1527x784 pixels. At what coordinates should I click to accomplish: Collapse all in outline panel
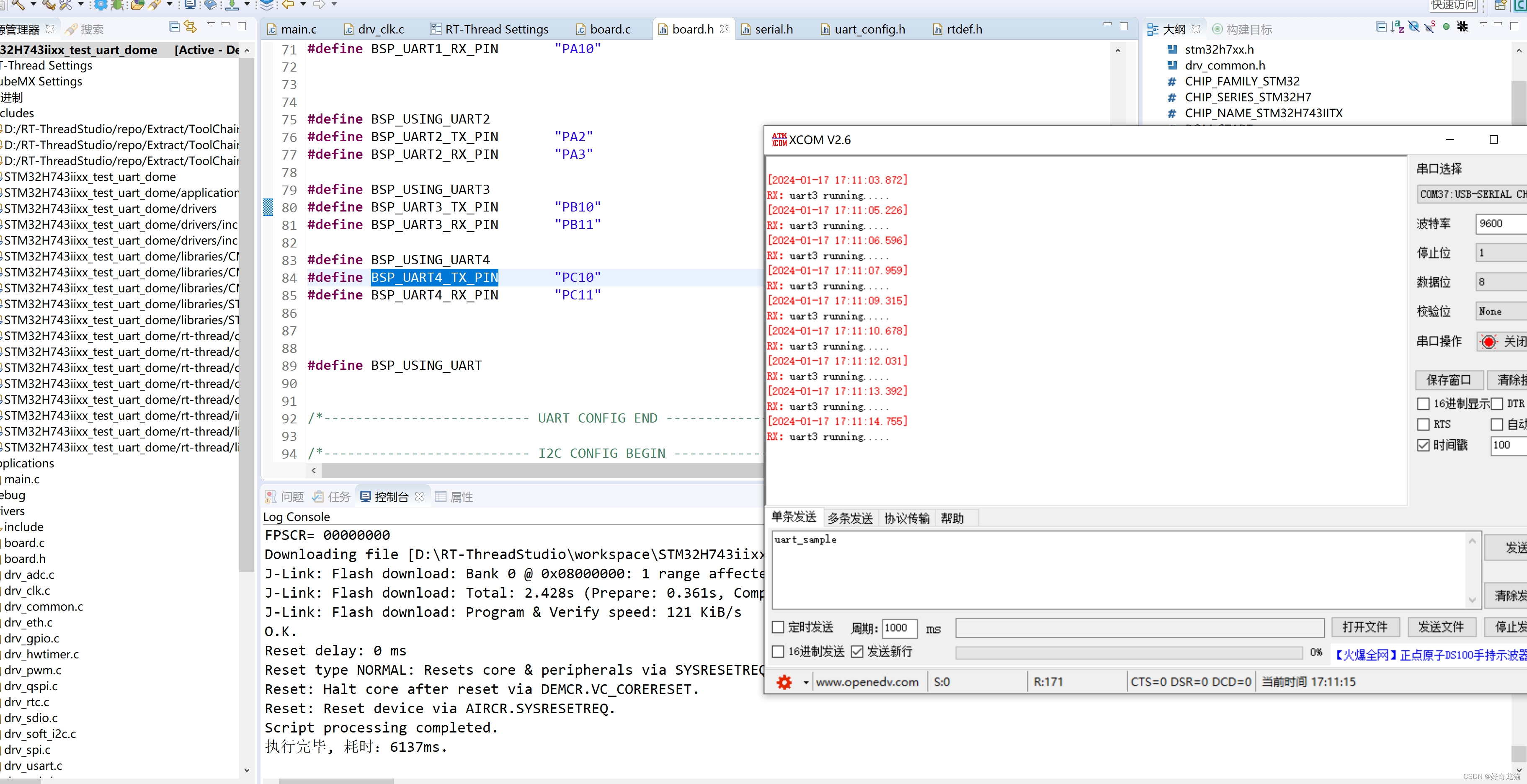(1380, 27)
